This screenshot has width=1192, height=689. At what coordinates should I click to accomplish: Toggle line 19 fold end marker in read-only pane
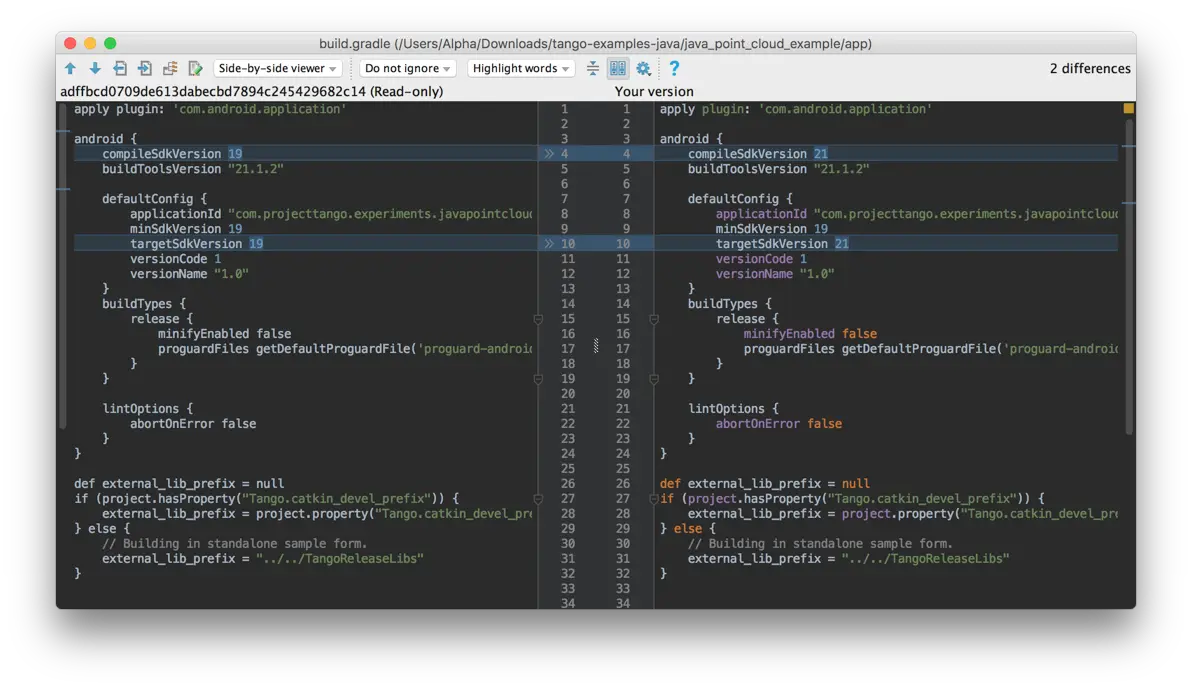pyautogui.click(x=538, y=379)
